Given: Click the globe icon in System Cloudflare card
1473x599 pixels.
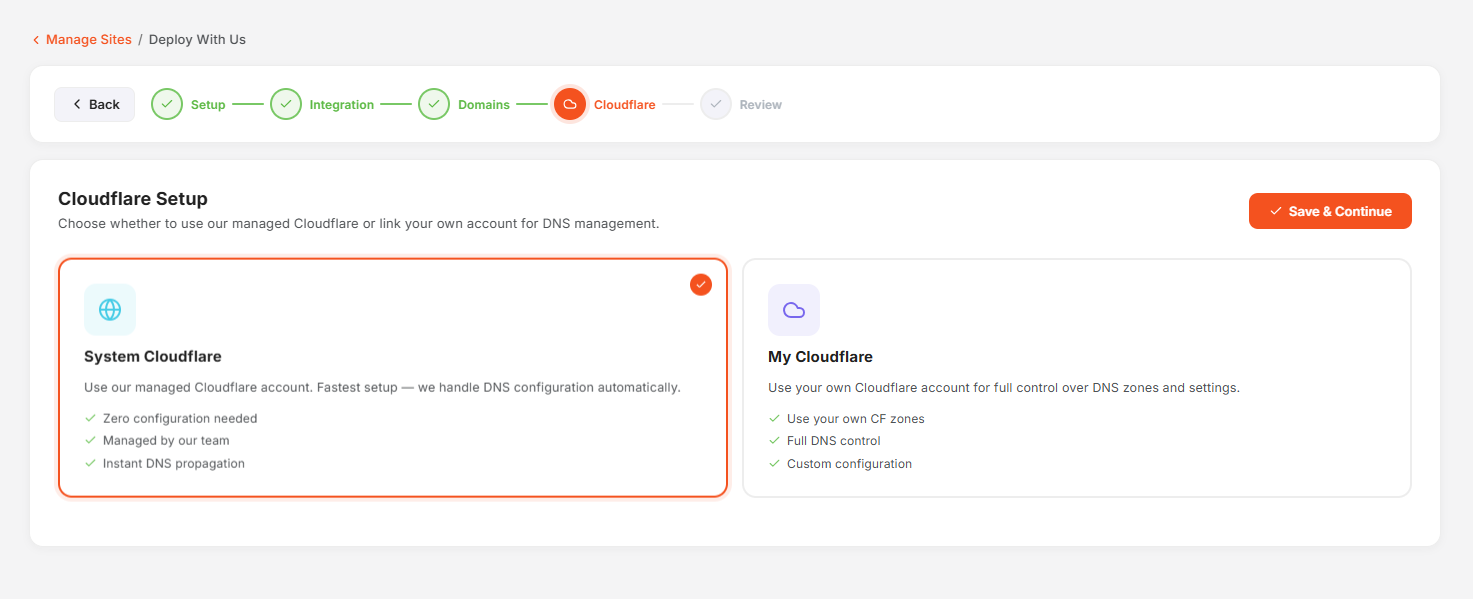Looking at the screenshot, I should coord(110,310).
